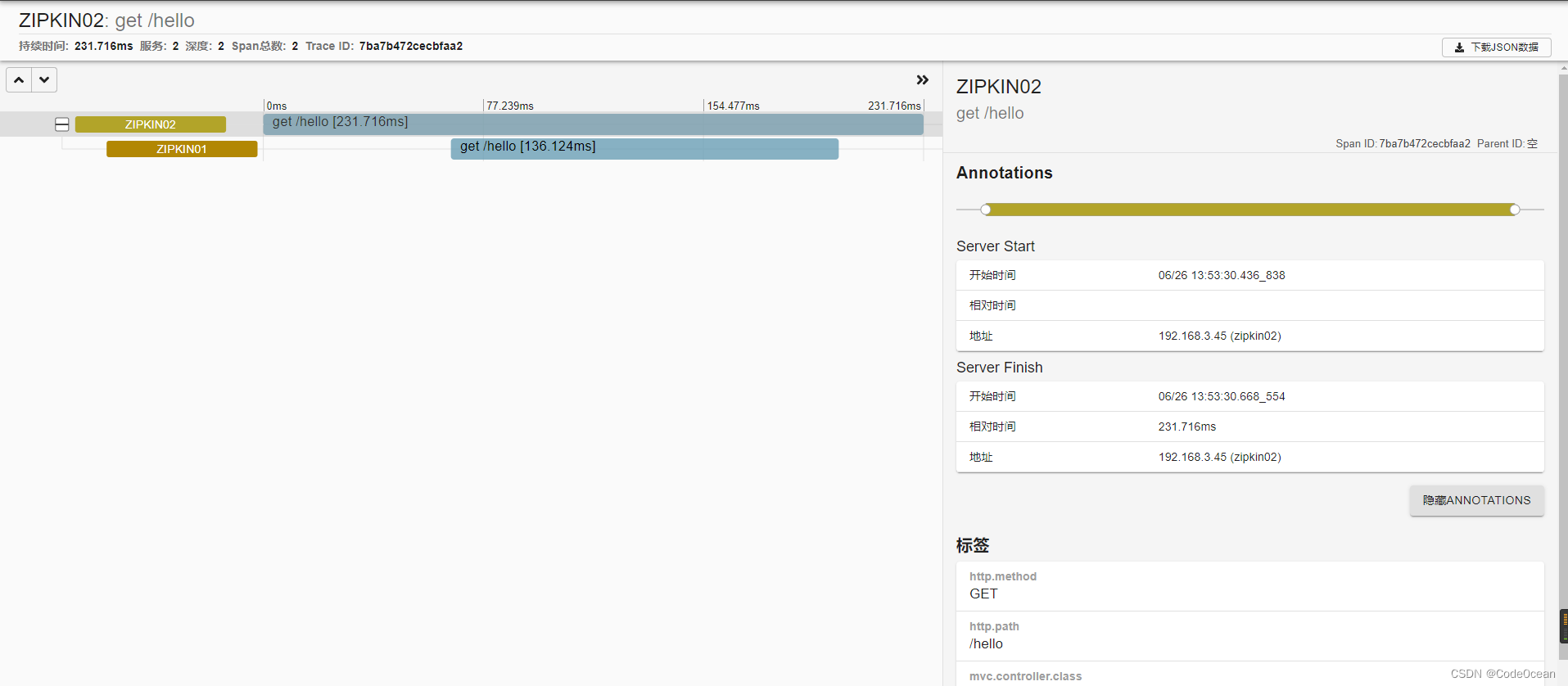Select the get /hello 136.124ms span bar
1568x686 pixels.
pyautogui.click(x=644, y=148)
